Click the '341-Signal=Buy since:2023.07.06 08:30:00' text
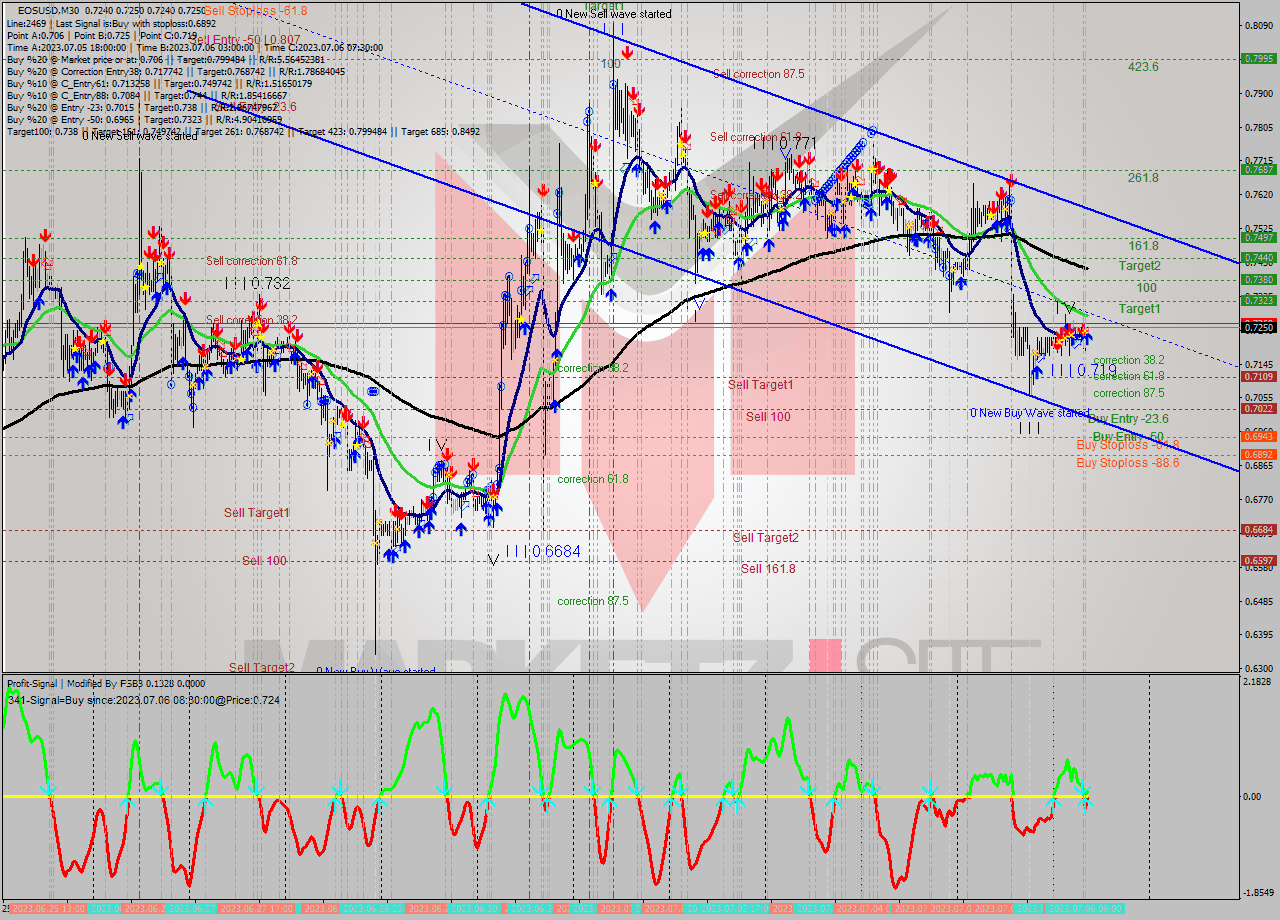Screen dimensions: 1280x920 [x=143, y=700]
